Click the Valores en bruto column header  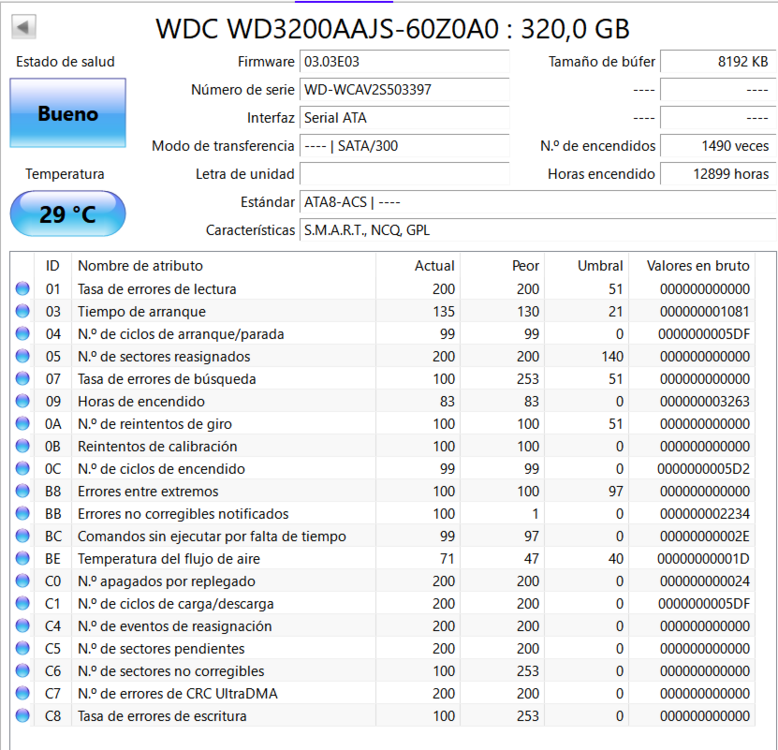[x=698, y=266]
